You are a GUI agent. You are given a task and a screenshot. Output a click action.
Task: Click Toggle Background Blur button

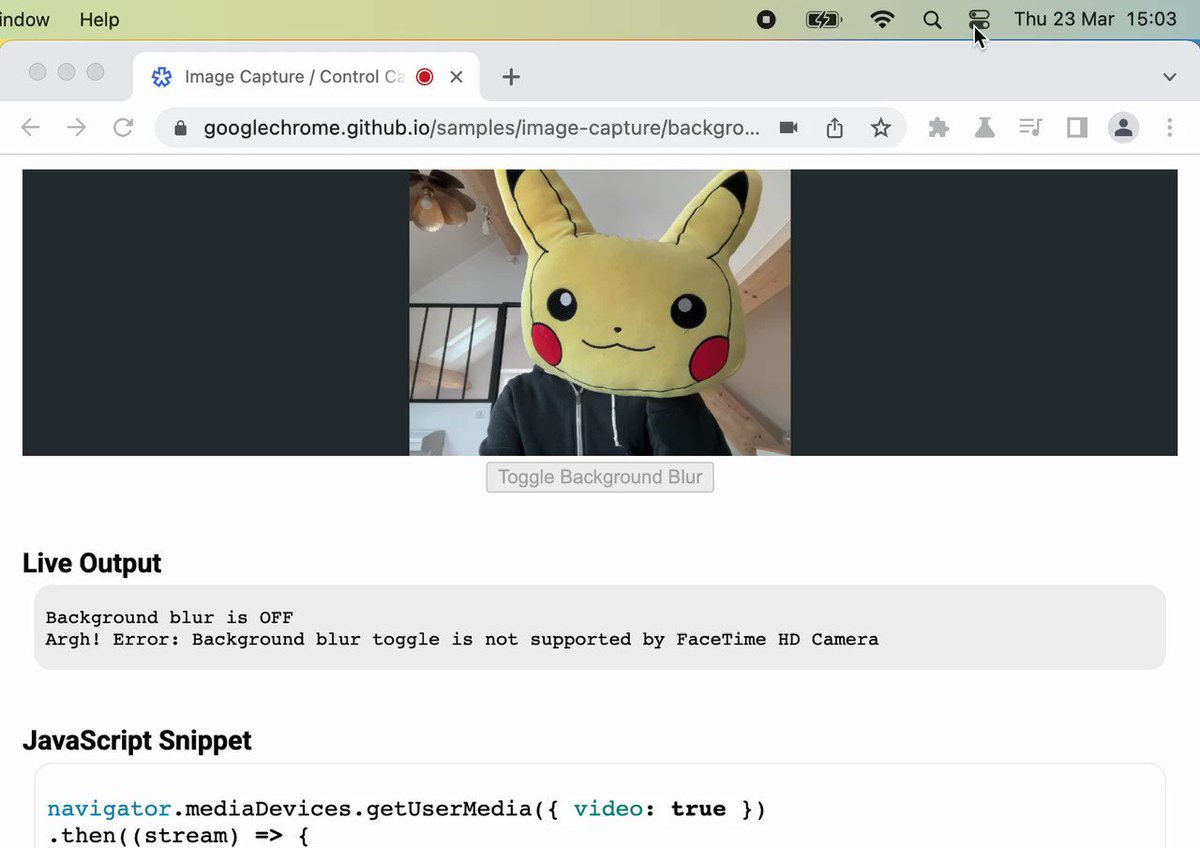click(600, 477)
